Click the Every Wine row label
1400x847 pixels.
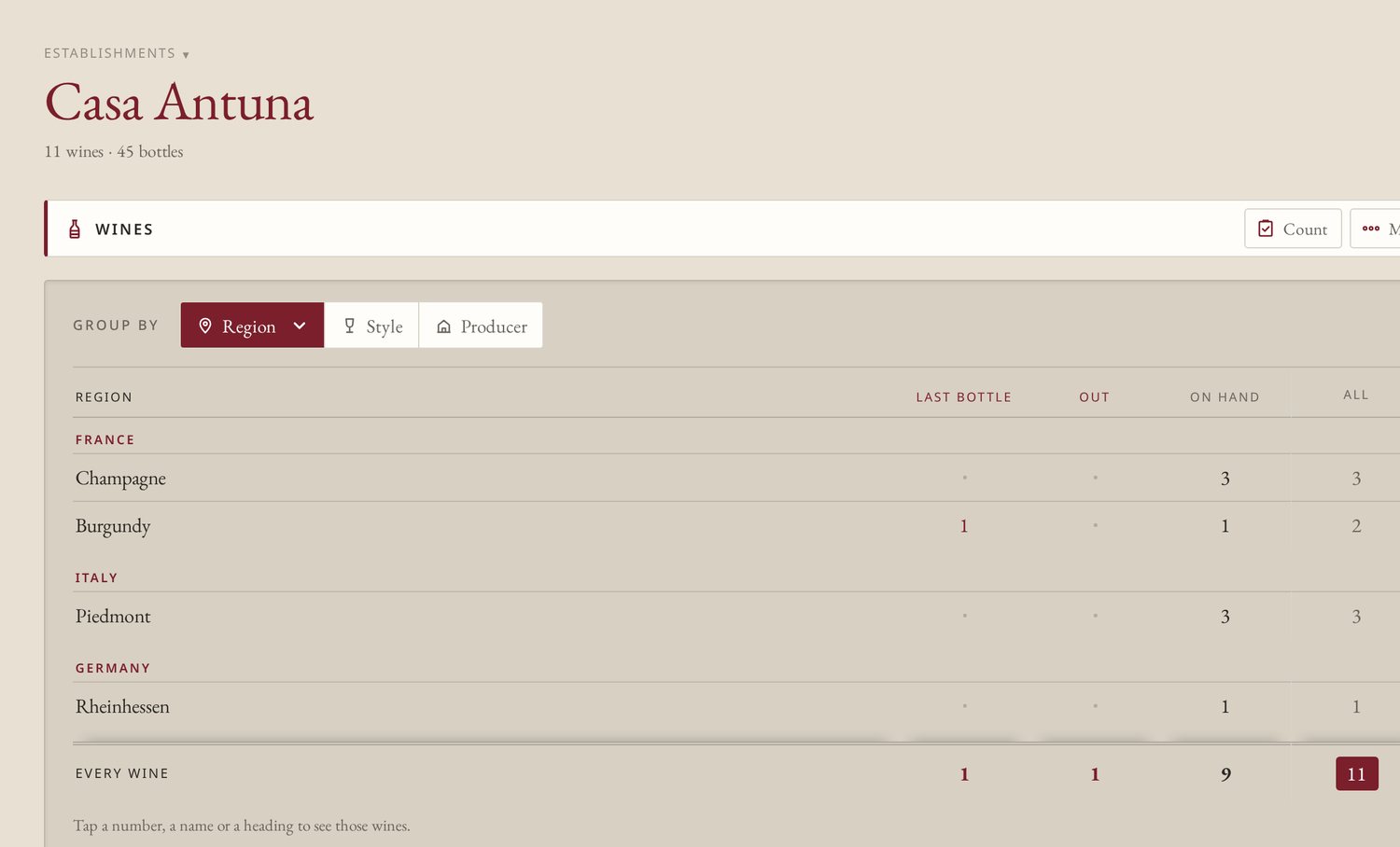click(x=122, y=773)
